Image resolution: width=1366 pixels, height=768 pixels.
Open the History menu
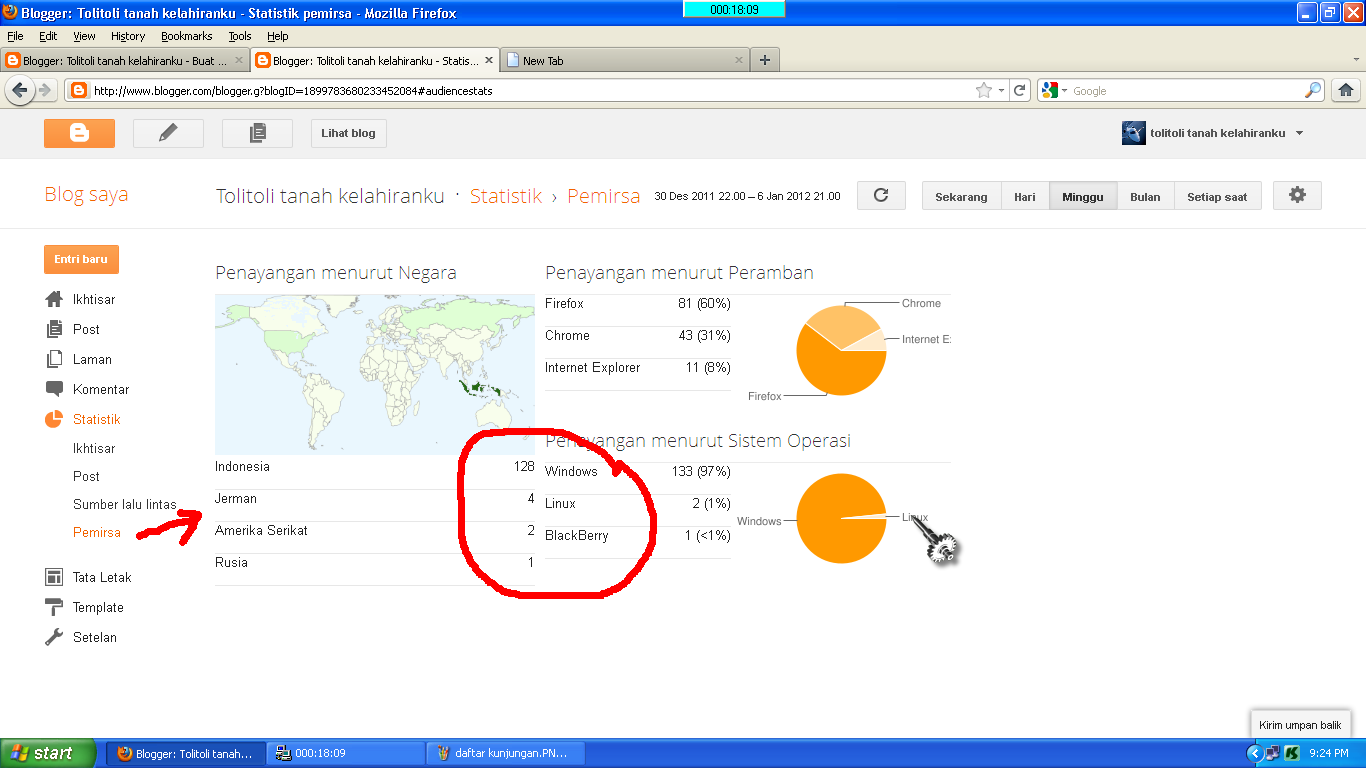(128, 36)
